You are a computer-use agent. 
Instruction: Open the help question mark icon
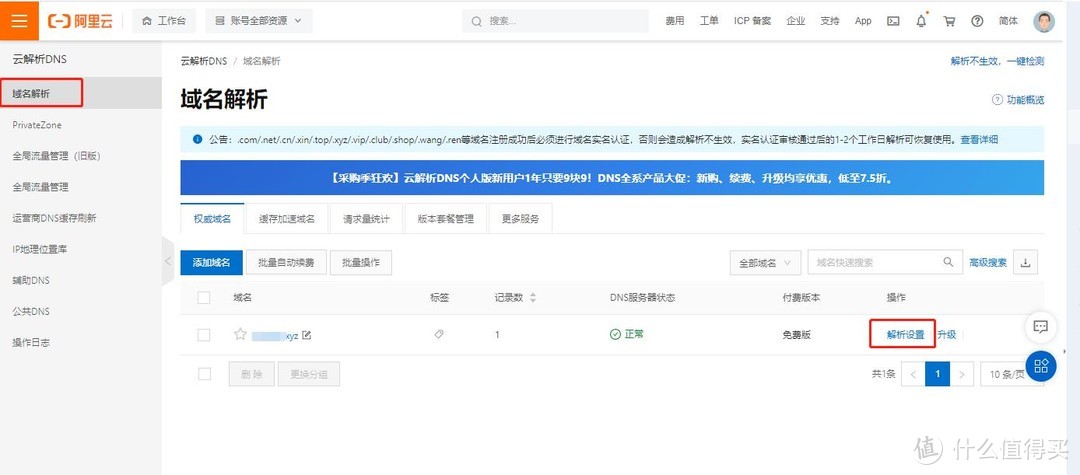click(977, 21)
